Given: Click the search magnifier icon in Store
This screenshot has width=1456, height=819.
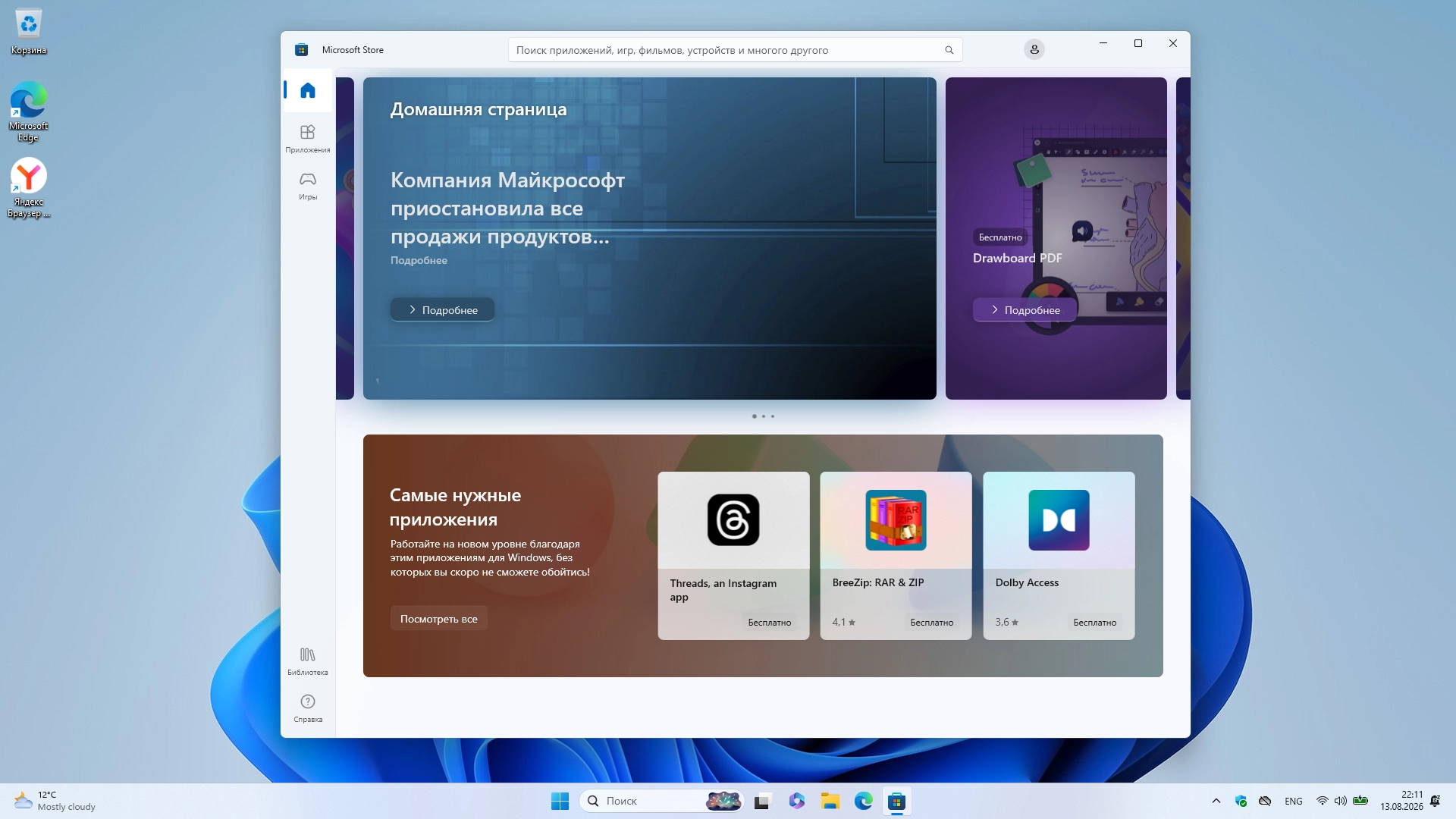Looking at the screenshot, I should (949, 50).
